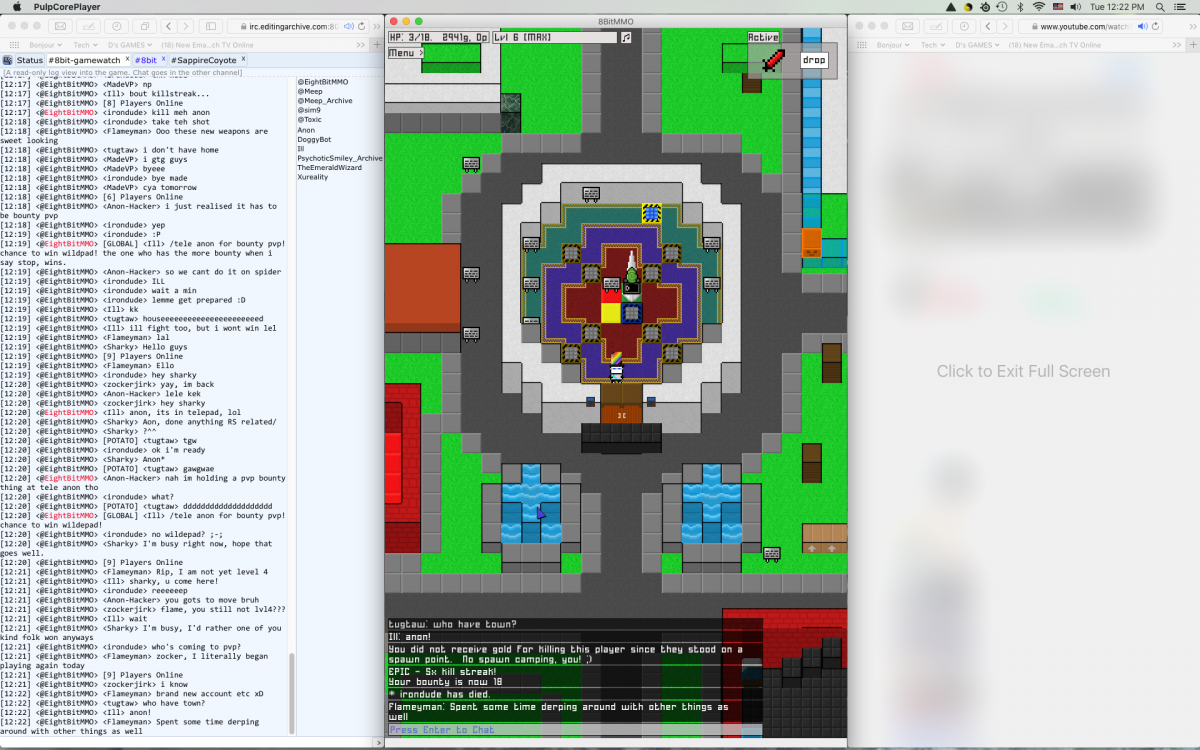
Task: Click the drop item button
Action: [814, 60]
